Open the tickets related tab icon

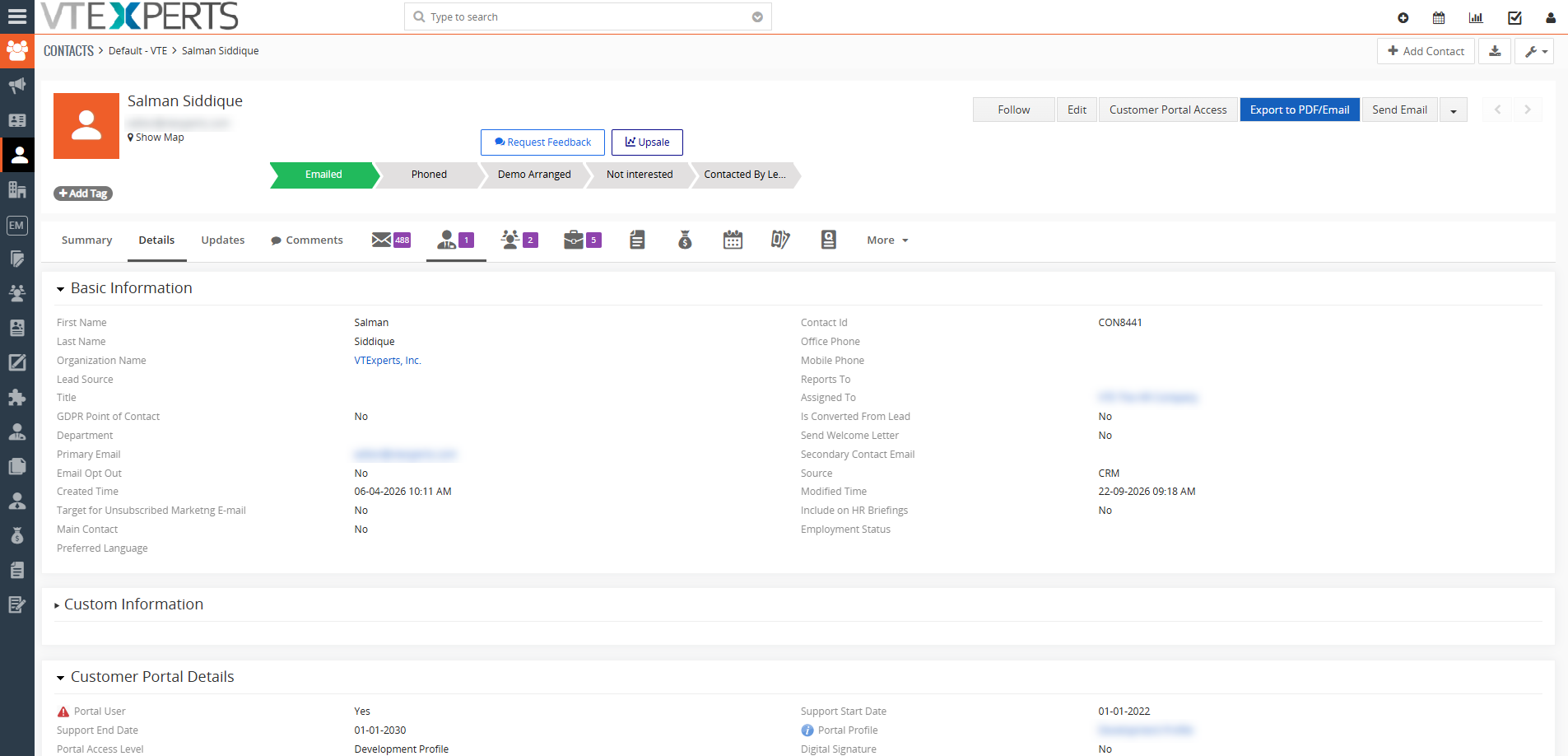coord(780,240)
